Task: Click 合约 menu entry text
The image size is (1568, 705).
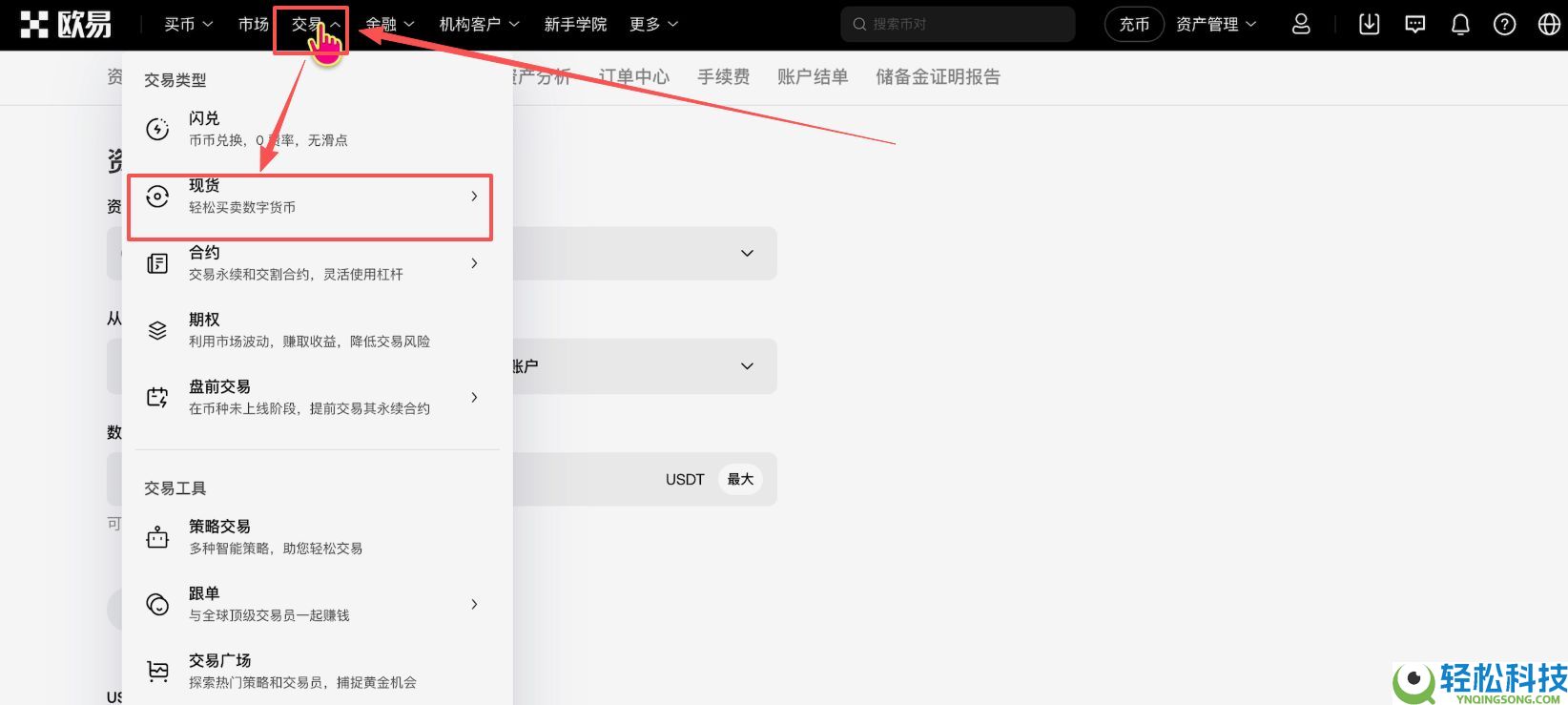Action: (x=204, y=253)
